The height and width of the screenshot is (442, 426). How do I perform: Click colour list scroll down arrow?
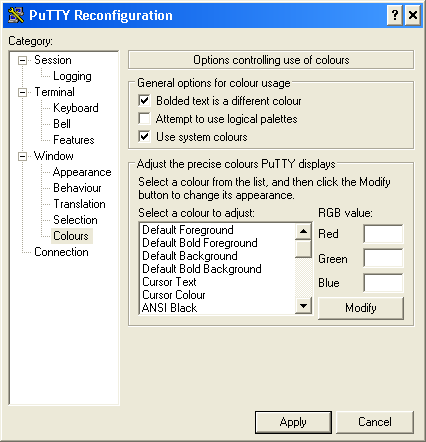pos(303,306)
